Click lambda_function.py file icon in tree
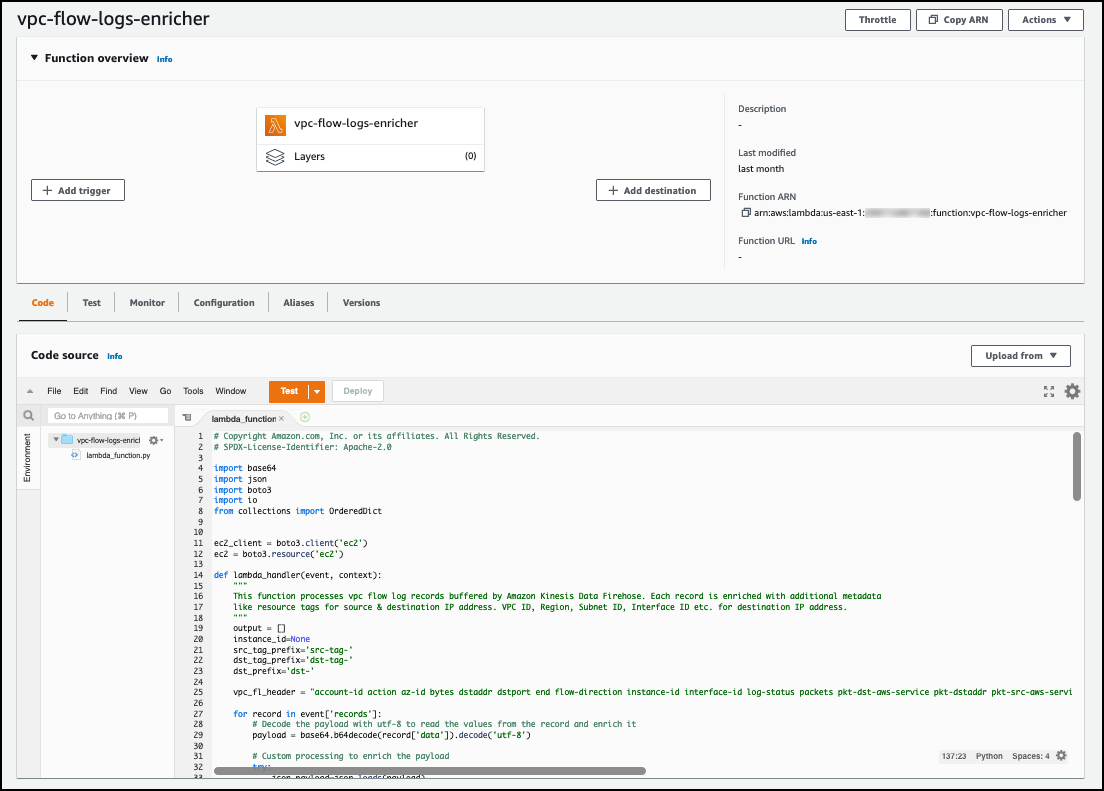Screen dimensions: 1104x791 [x=75, y=456]
